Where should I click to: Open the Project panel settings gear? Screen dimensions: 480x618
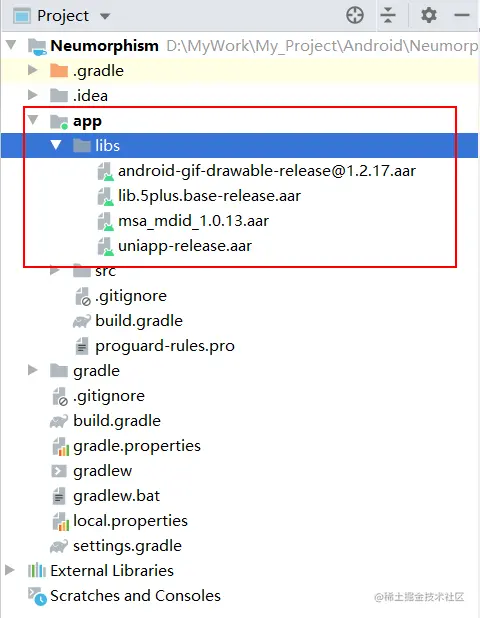tap(428, 16)
